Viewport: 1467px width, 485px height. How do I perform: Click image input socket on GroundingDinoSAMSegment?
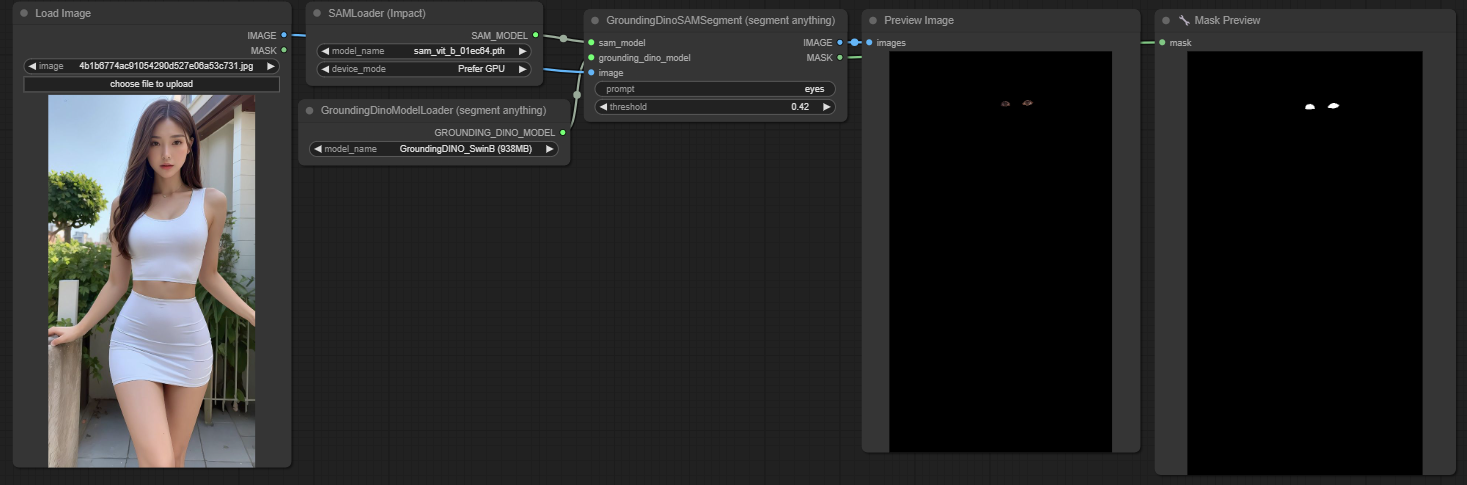click(591, 73)
